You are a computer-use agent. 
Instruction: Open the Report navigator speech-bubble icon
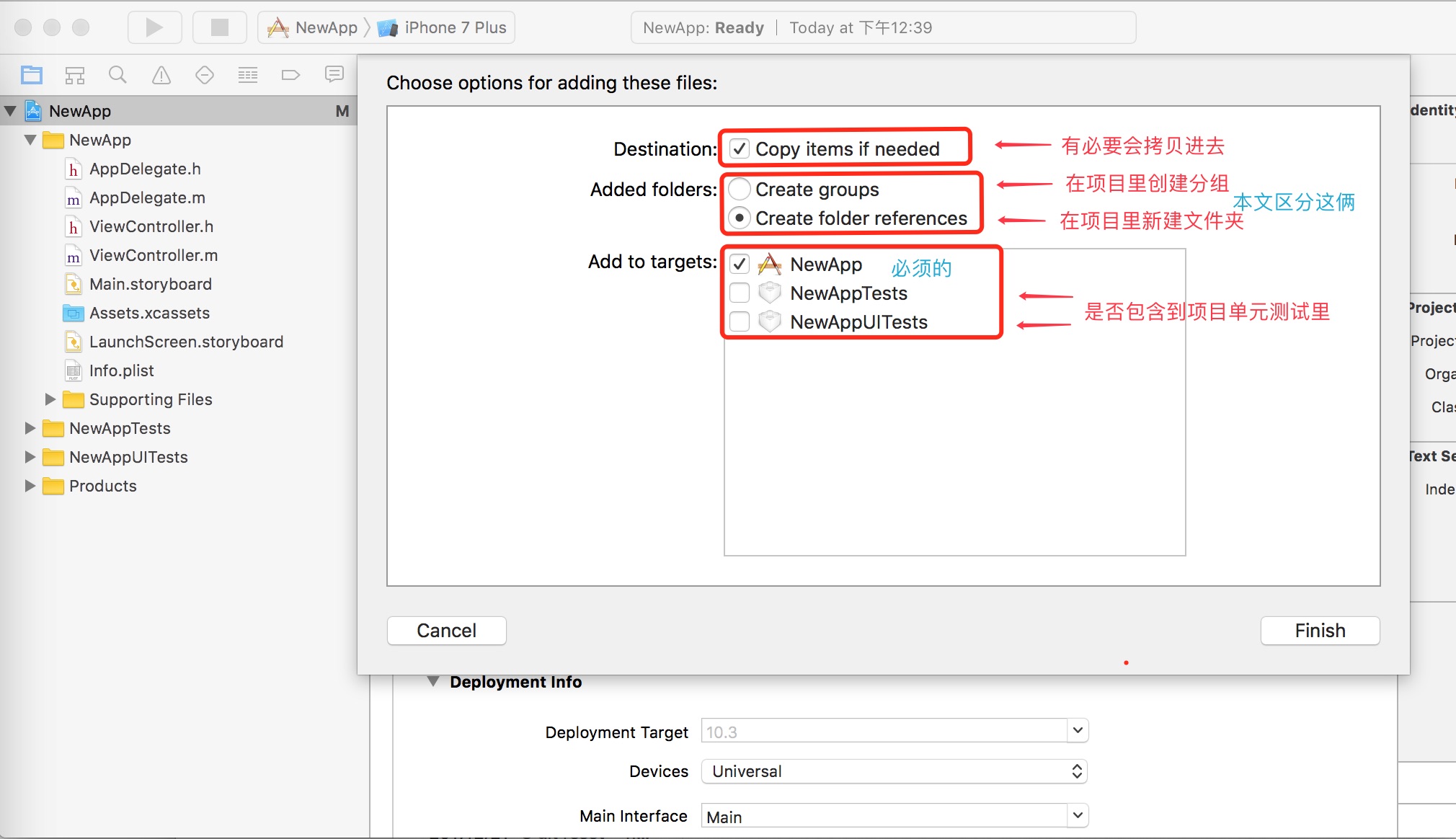(334, 75)
